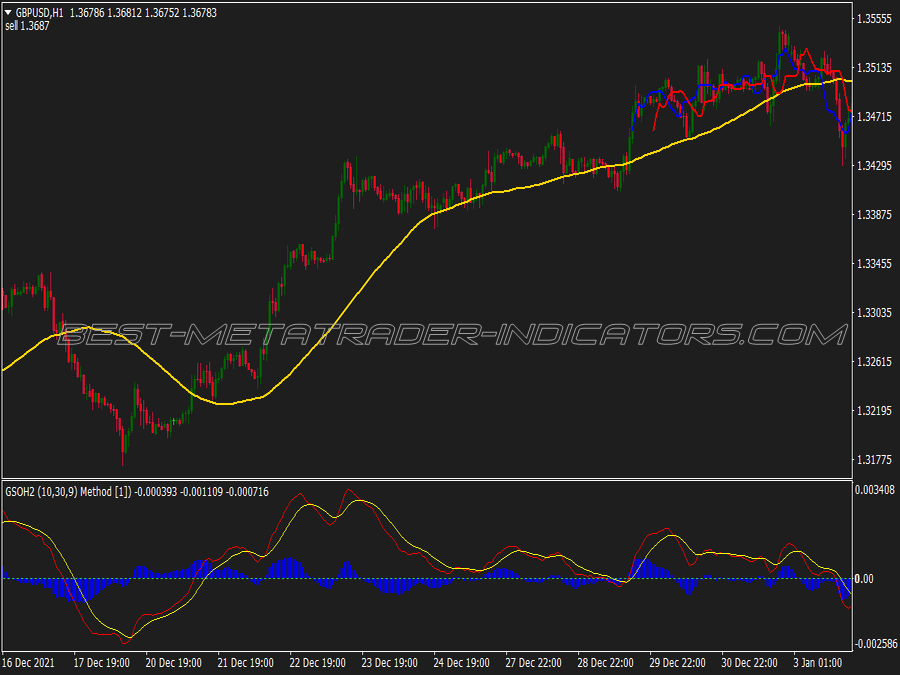Click price level 1.34295 on axis

[874, 166]
